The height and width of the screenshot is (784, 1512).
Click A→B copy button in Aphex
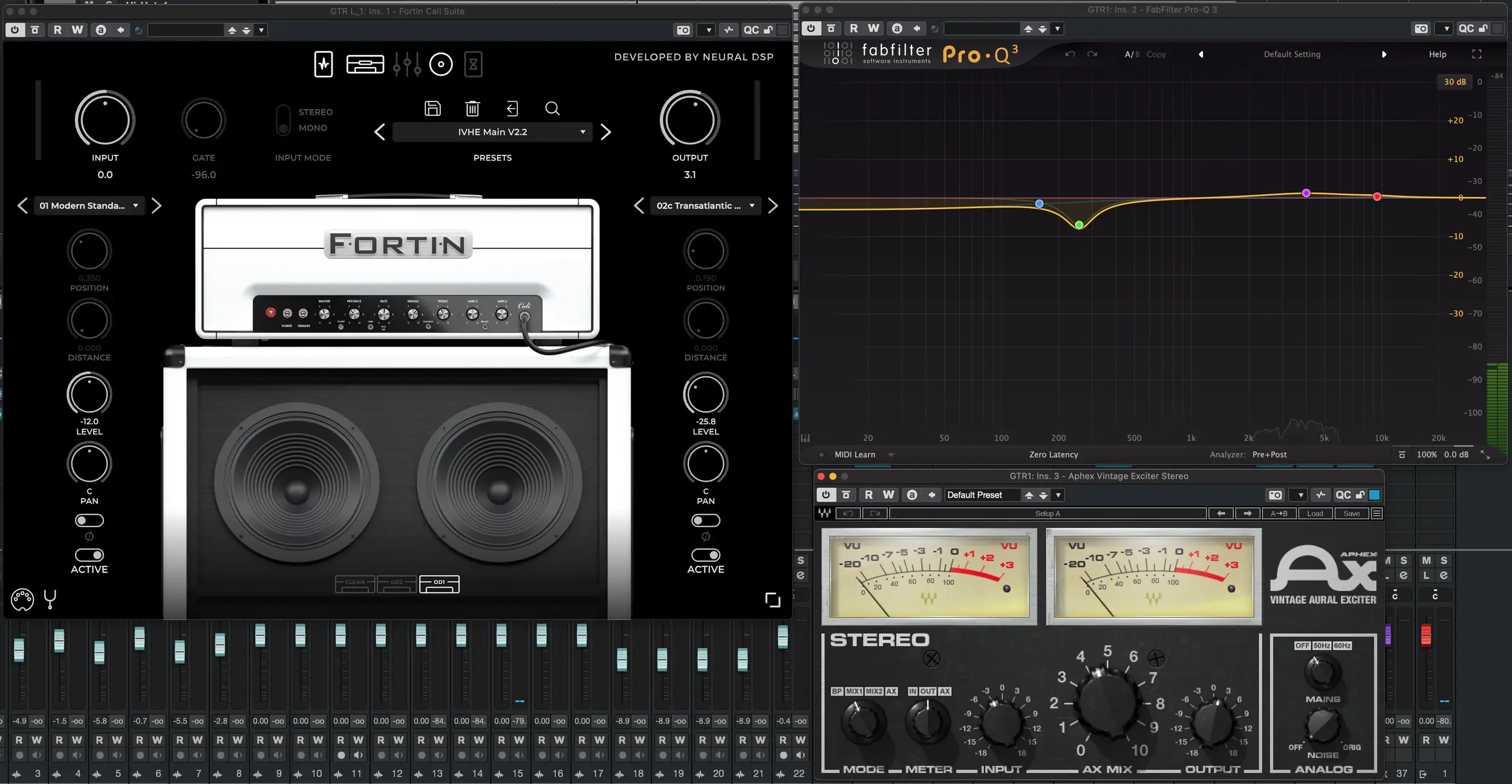pyautogui.click(x=1279, y=513)
